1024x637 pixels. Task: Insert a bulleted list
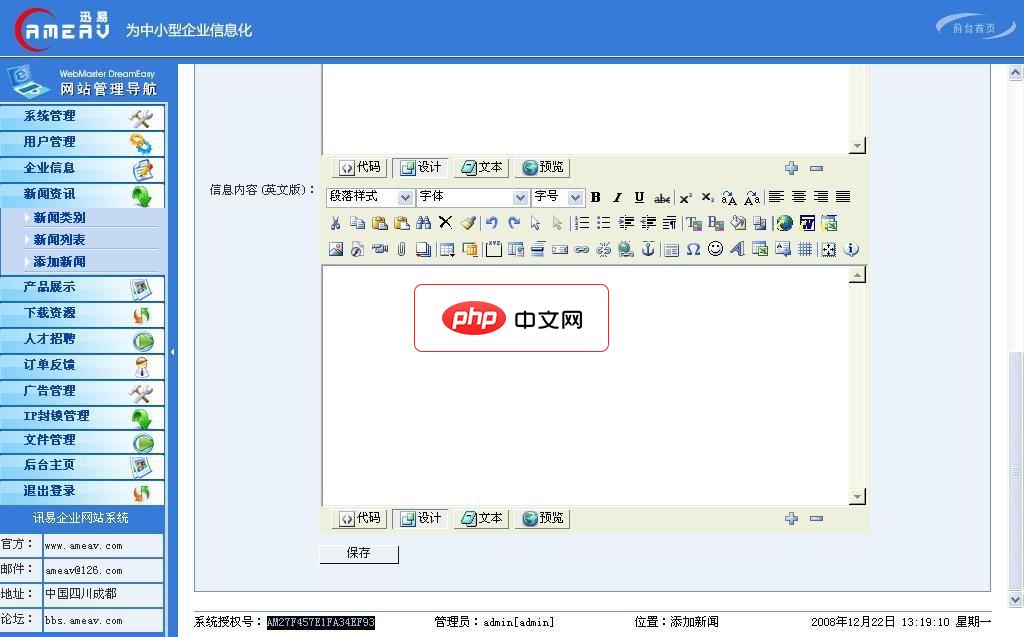pos(603,223)
